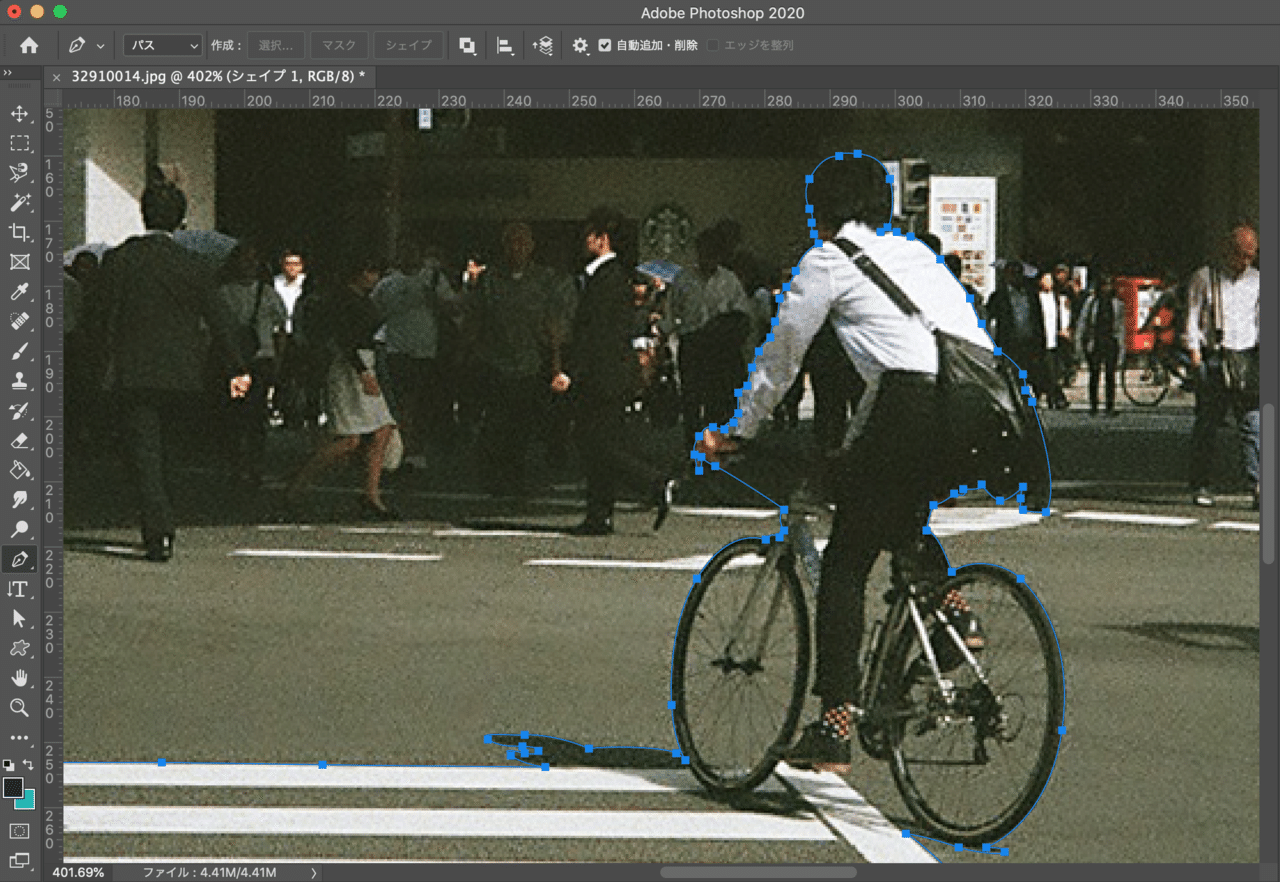Expand the collapsed toolbox double-arrow
This screenshot has width=1280, height=882.
point(7,73)
